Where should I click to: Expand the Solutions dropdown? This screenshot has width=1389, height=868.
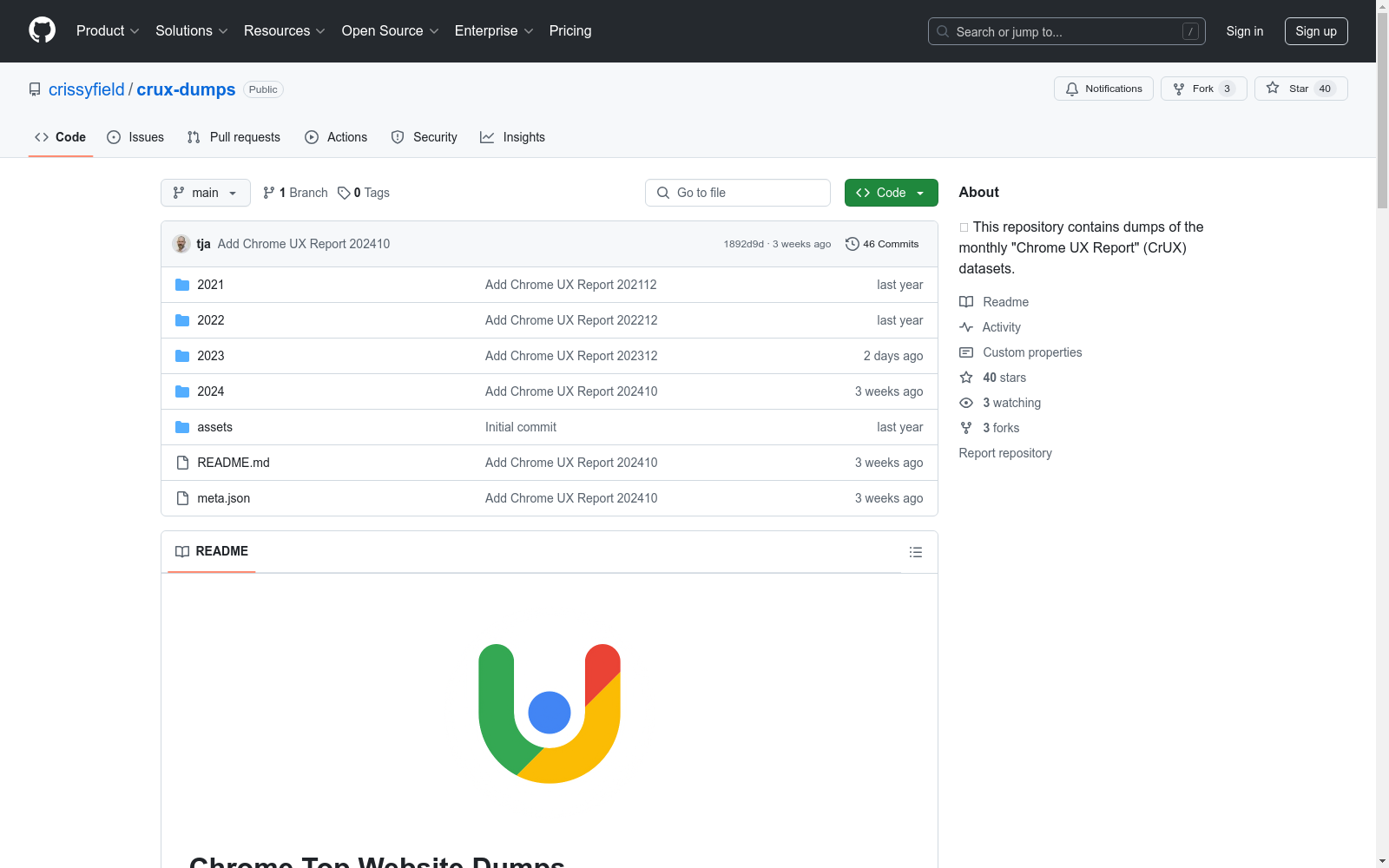192,31
